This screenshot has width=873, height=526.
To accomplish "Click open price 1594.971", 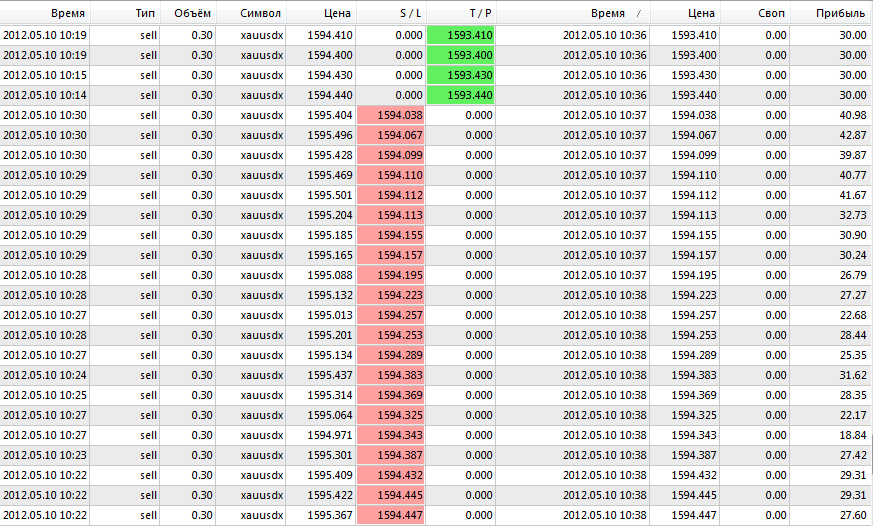I will point(330,435).
